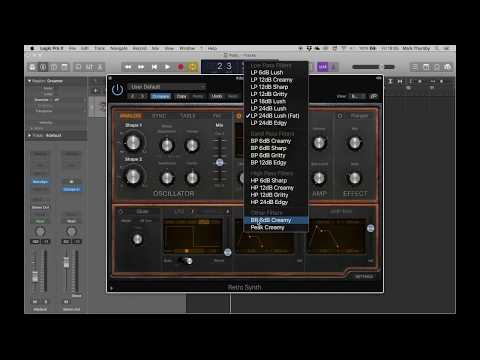Click the Shape 1 knob
The width and height of the screenshot is (480, 360).
[133, 142]
